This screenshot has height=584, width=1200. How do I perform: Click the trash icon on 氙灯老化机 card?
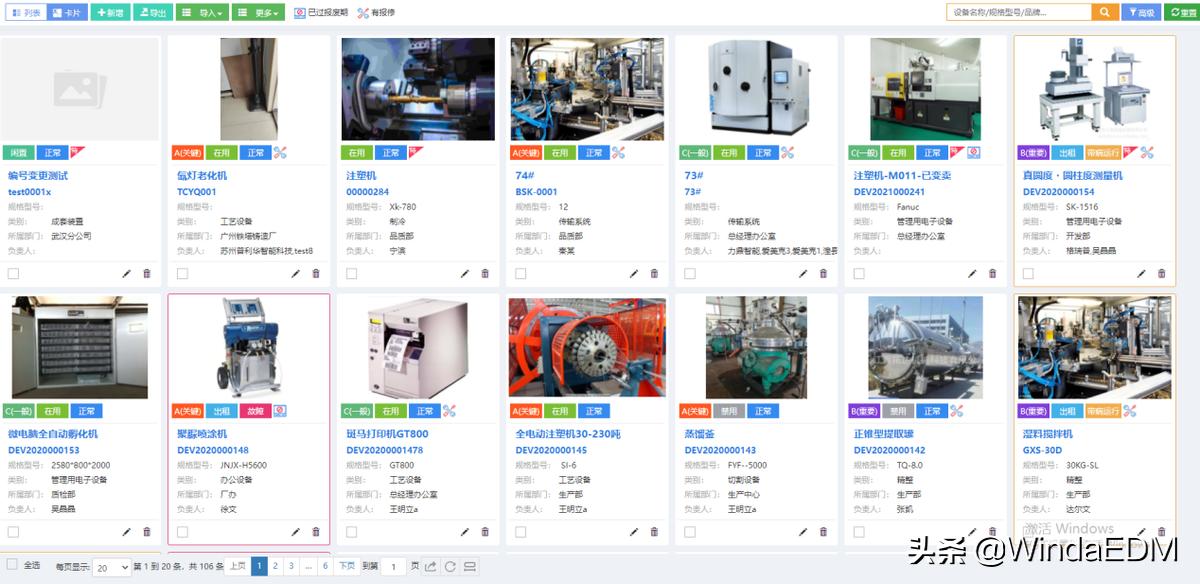[x=316, y=273]
